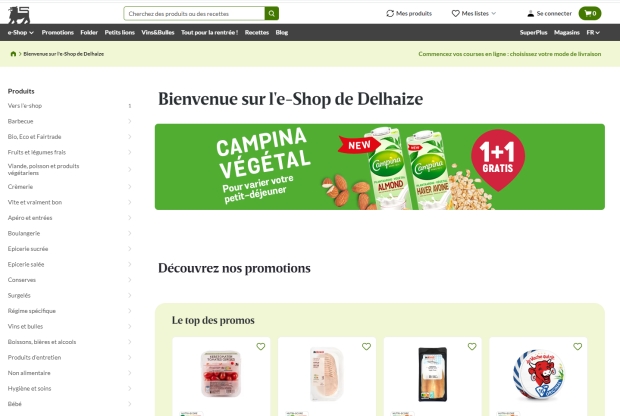Click the Se connecter user icon

point(531,14)
